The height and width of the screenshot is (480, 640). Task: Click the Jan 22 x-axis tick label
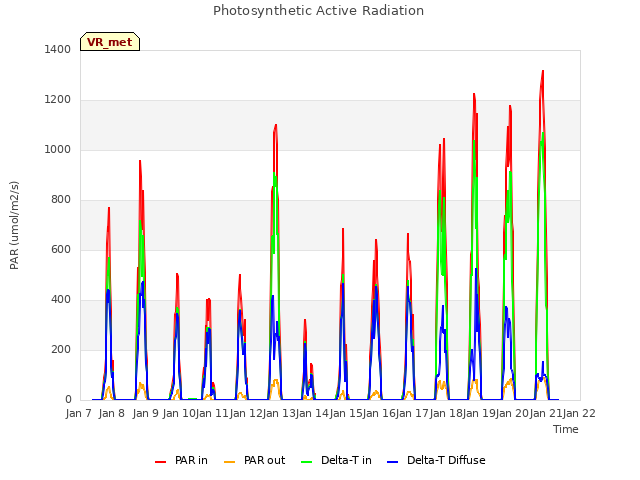coord(579,413)
